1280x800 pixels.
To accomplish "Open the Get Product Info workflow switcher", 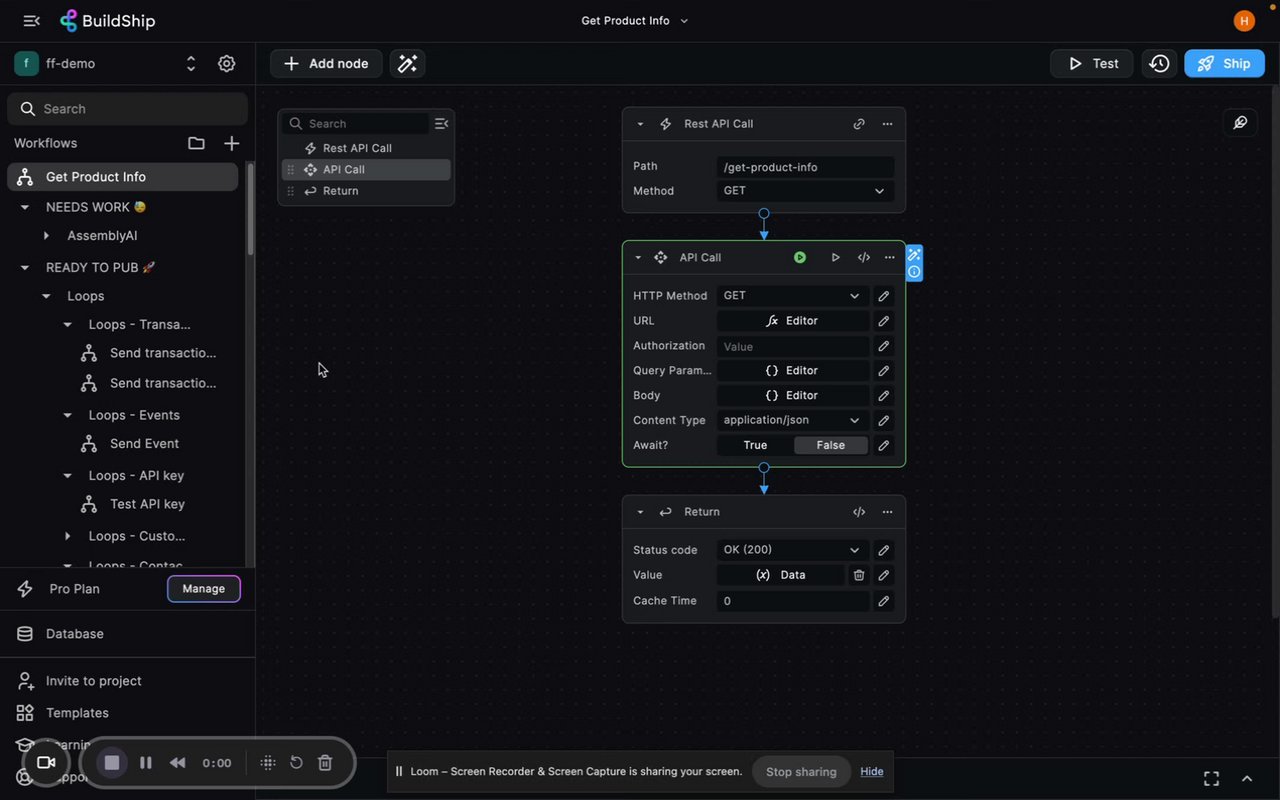I will (634, 20).
